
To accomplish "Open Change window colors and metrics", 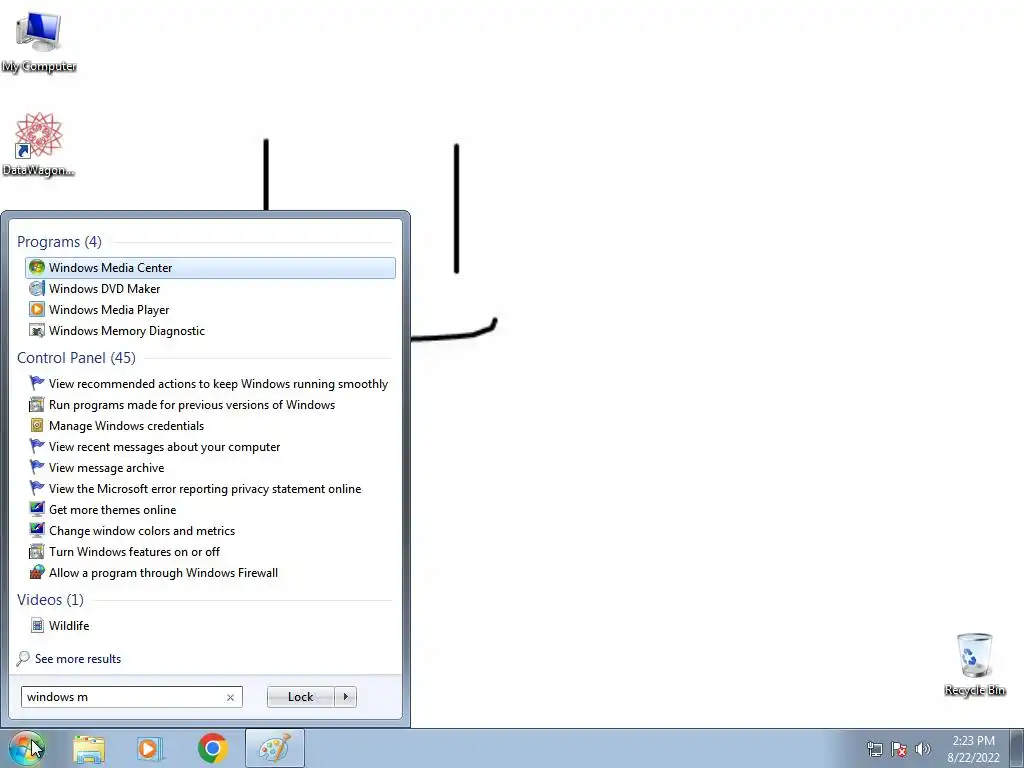I will click(x=210, y=530).
